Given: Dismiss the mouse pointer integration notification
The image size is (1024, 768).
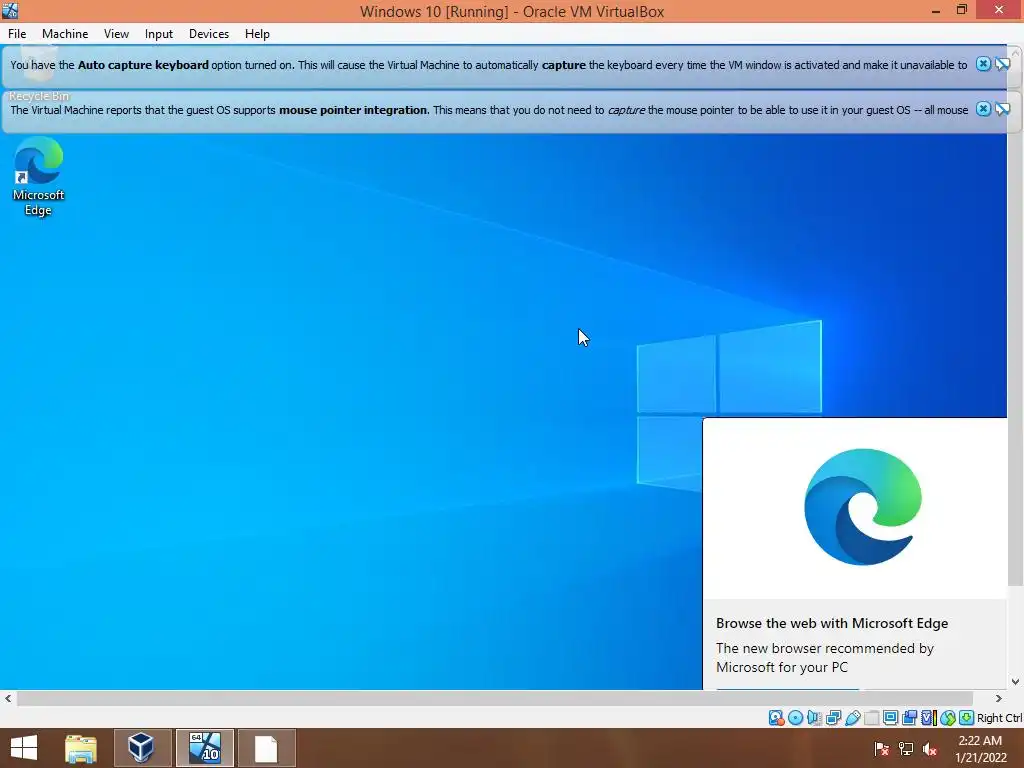Looking at the screenshot, I should tap(983, 109).
